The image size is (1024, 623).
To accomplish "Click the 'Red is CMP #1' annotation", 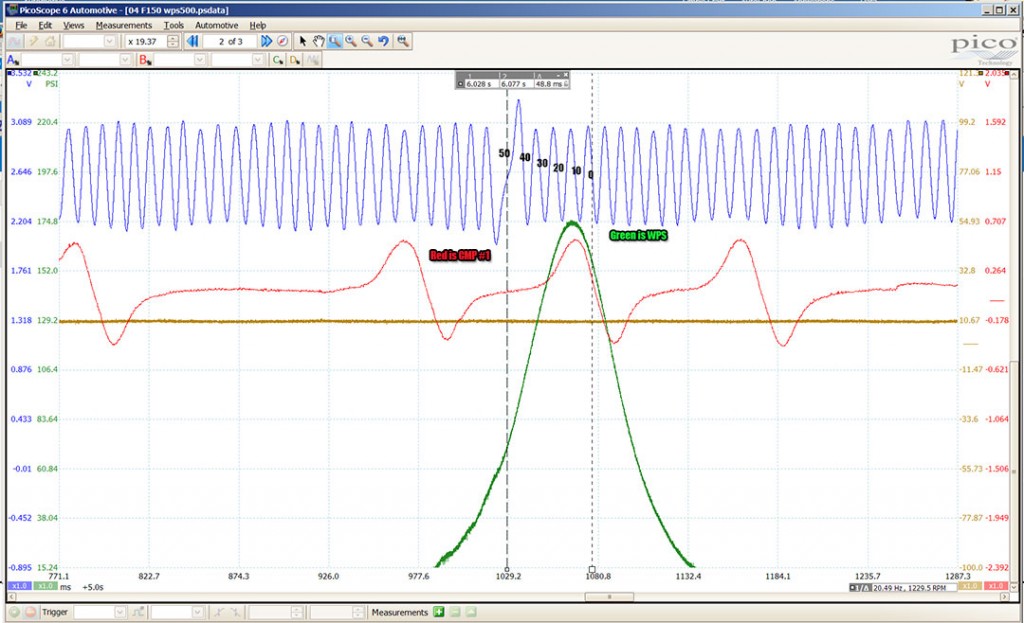I will point(460,255).
